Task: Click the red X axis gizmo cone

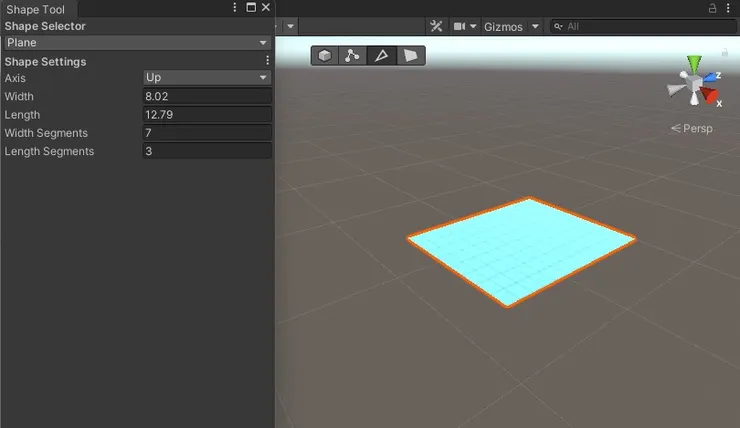Action: pos(709,95)
